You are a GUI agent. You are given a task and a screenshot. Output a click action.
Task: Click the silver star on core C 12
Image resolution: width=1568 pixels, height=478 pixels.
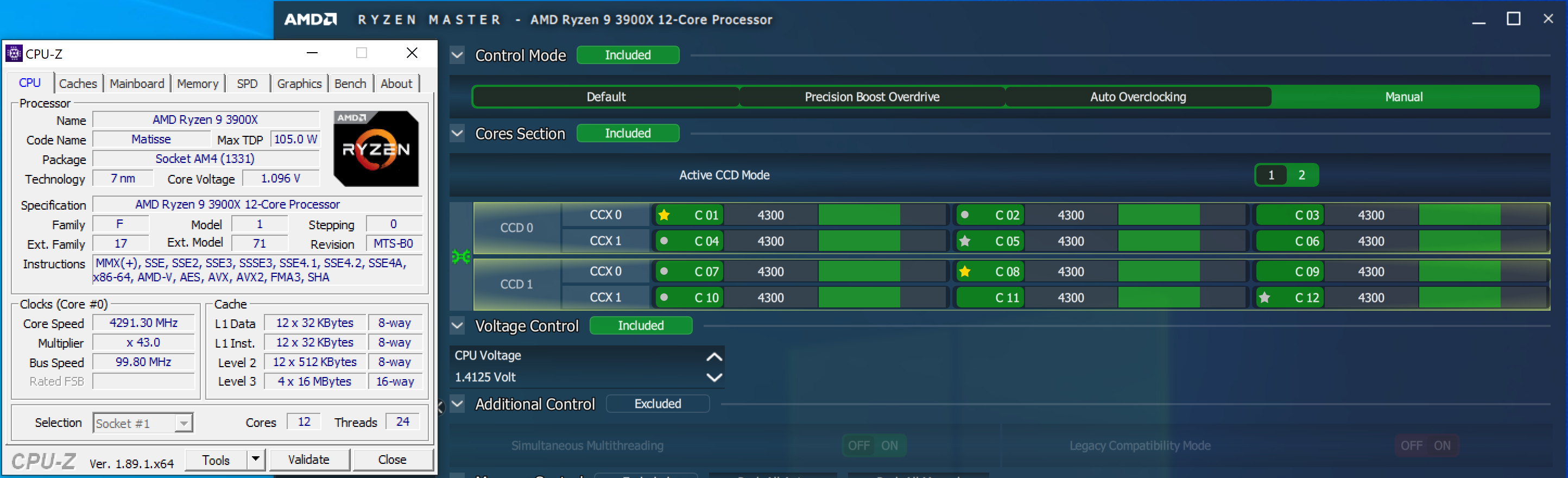[x=1265, y=298]
